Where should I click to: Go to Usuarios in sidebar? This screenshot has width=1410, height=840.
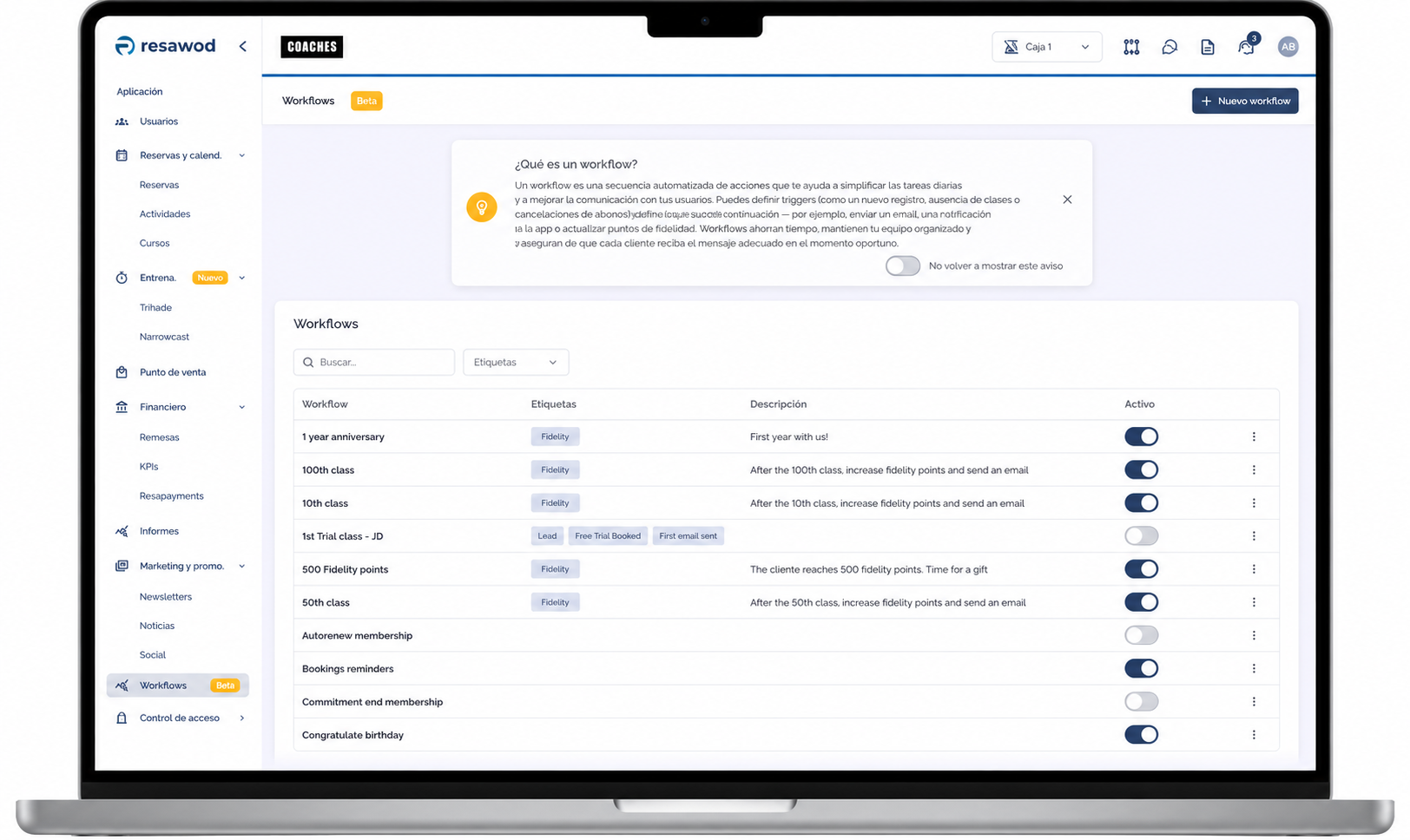pyautogui.click(x=159, y=121)
